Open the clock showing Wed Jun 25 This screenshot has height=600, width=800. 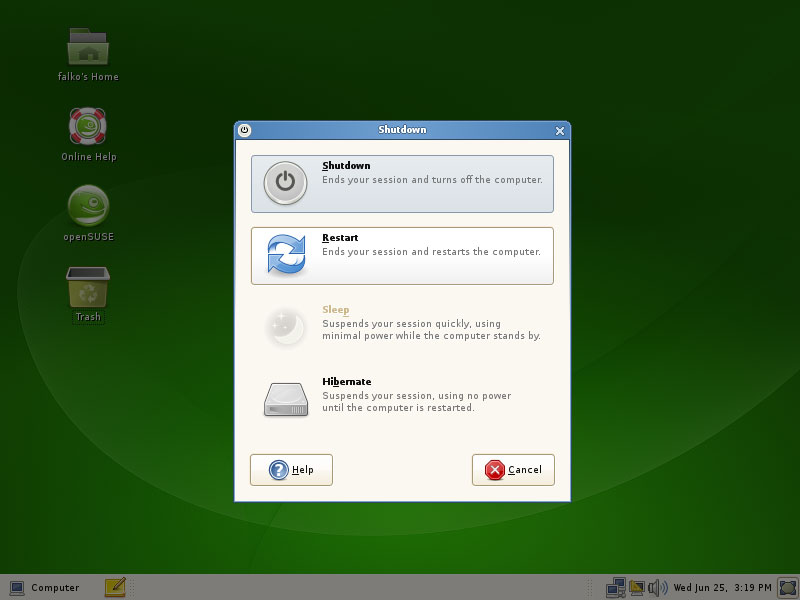click(722, 588)
